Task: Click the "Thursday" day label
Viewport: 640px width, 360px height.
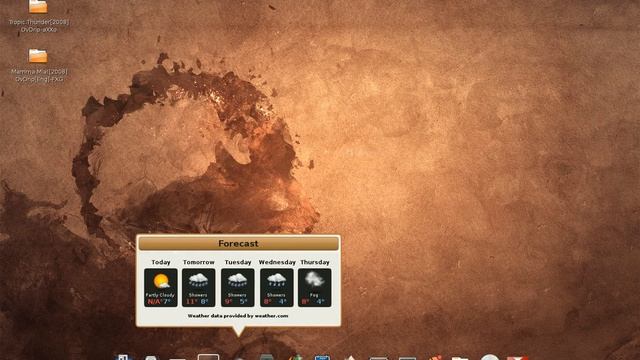Action: click(x=315, y=262)
